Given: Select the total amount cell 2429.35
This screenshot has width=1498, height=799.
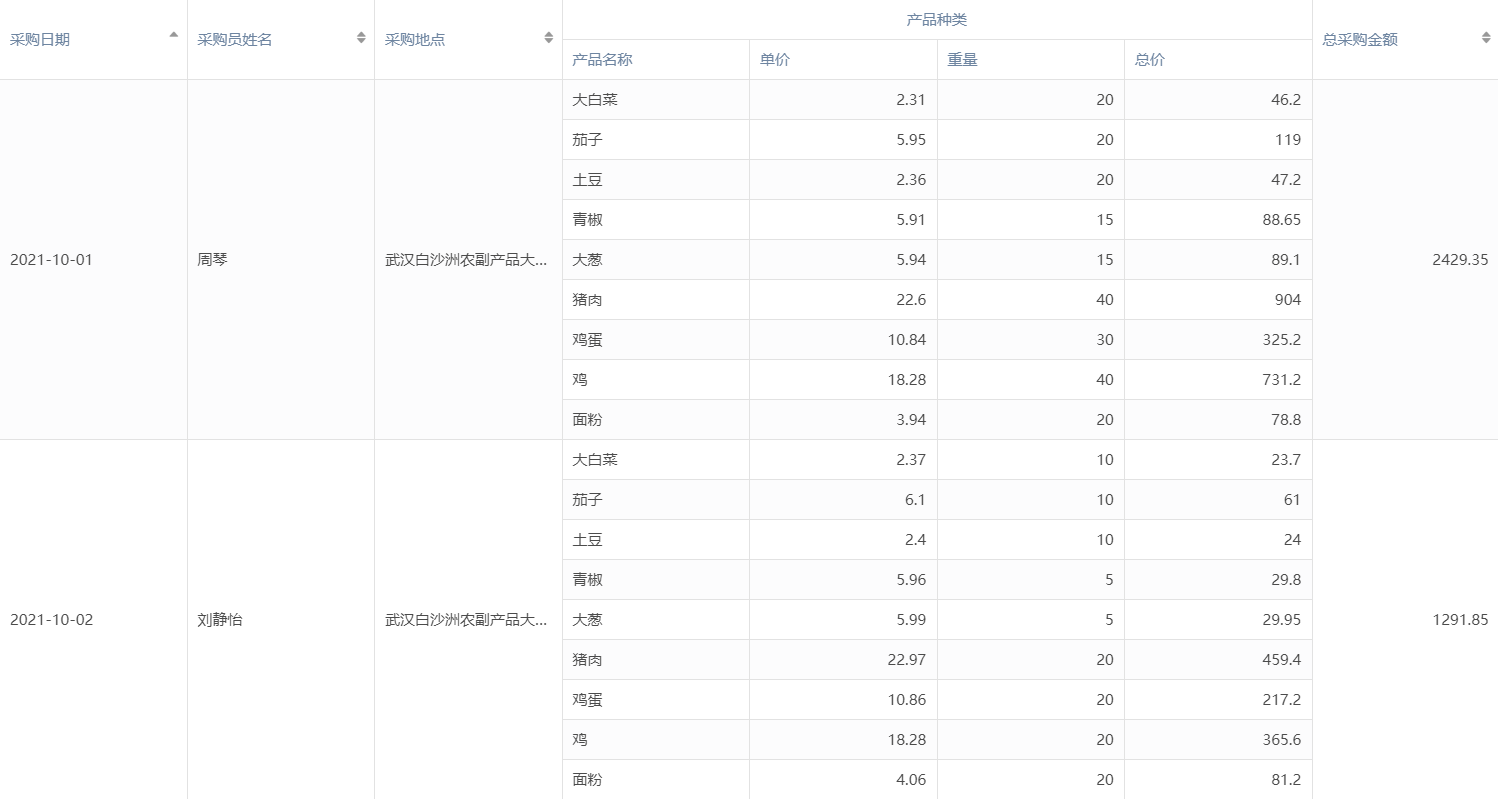Looking at the screenshot, I should [1459, 260].
